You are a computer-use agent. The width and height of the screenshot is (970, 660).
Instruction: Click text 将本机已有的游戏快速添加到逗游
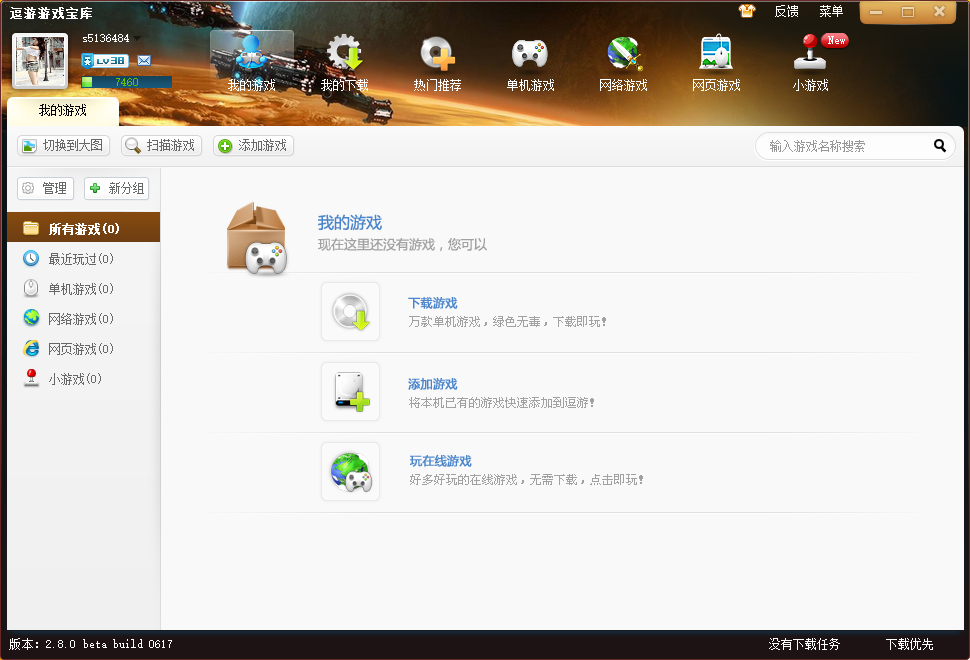pyautogui.click(x=501, y=403)
